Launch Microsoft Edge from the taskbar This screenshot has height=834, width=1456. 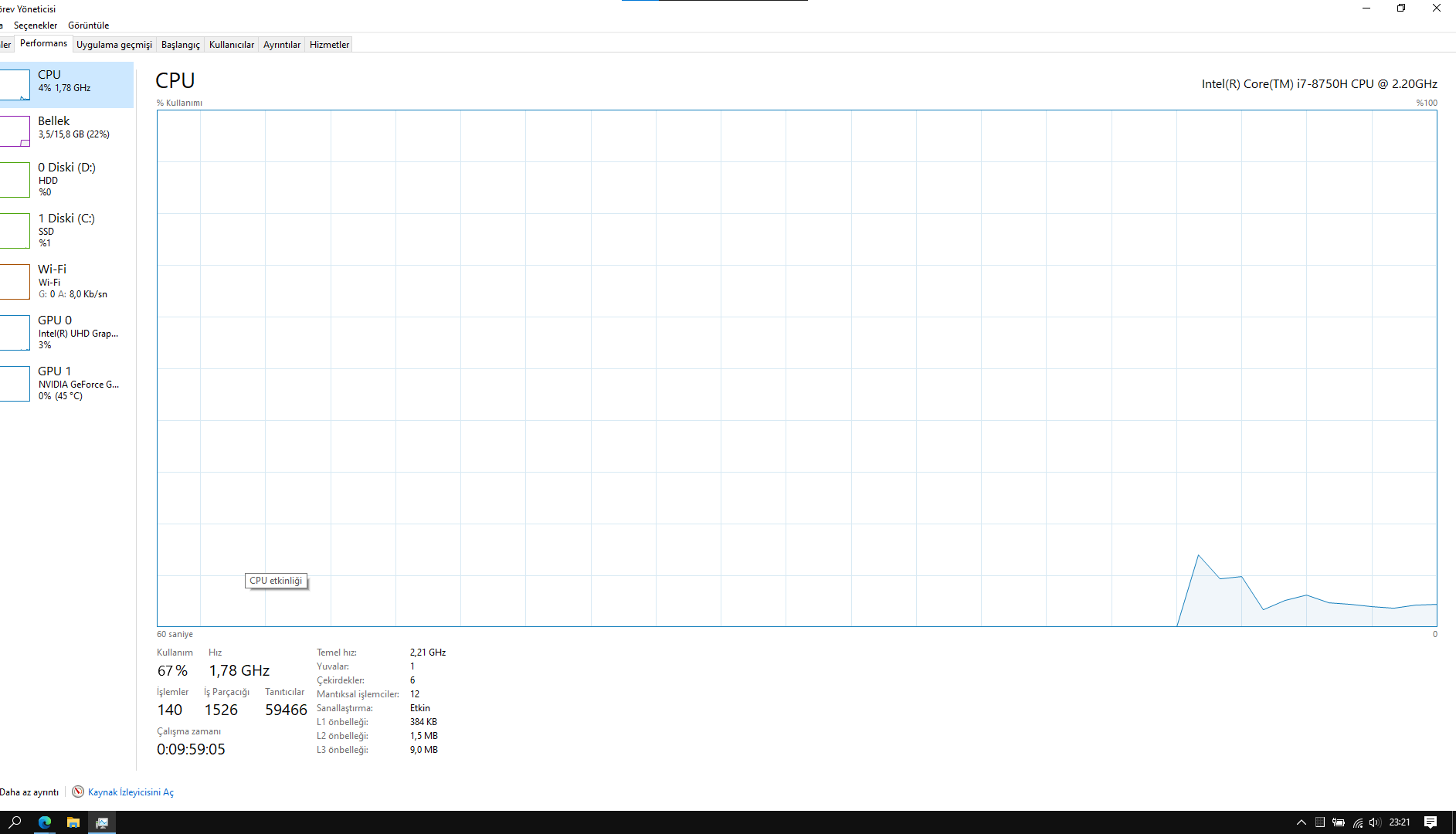tap(45, 822)
